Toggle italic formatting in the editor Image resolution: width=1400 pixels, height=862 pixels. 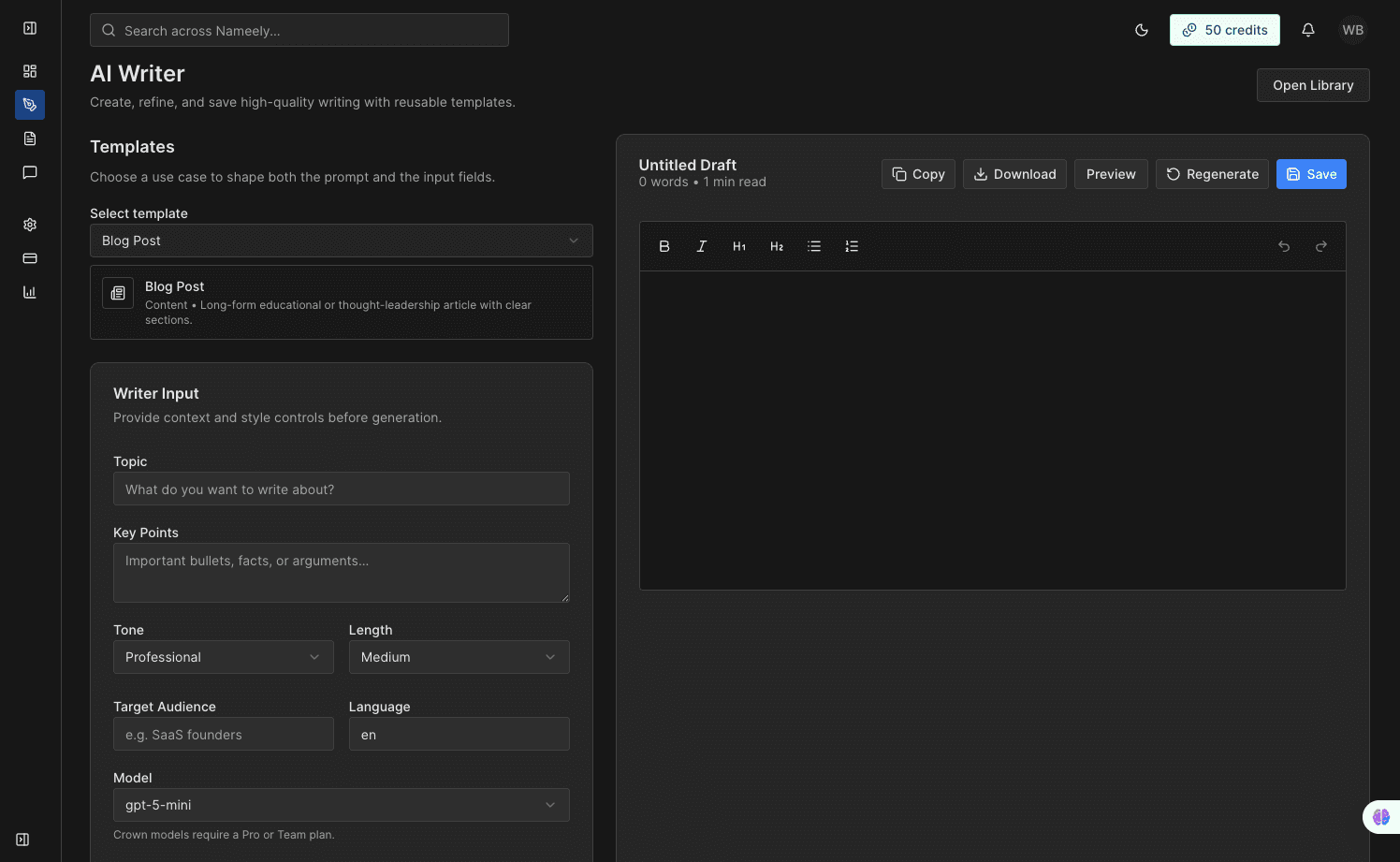pos(701,246)
